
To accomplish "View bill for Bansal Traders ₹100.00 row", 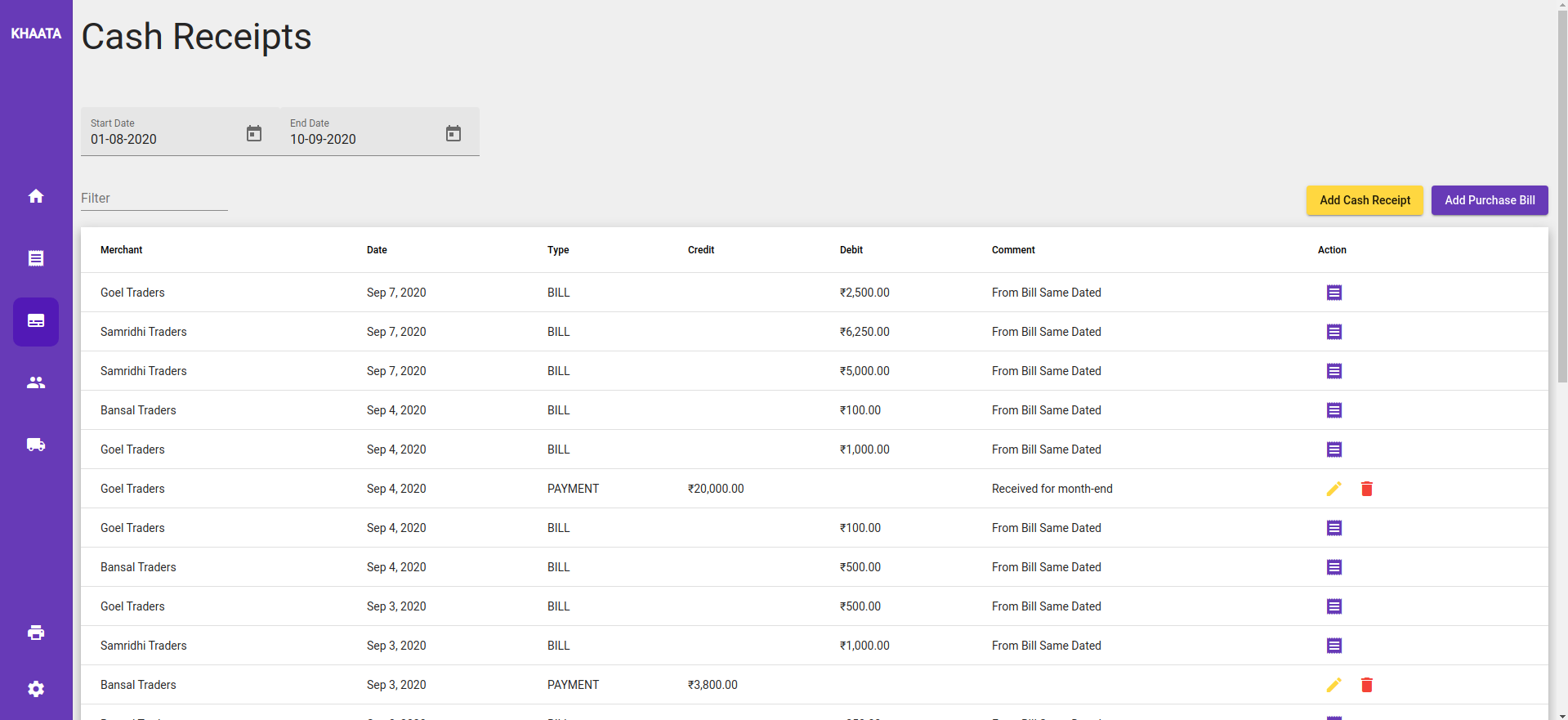I will 1334,410.
